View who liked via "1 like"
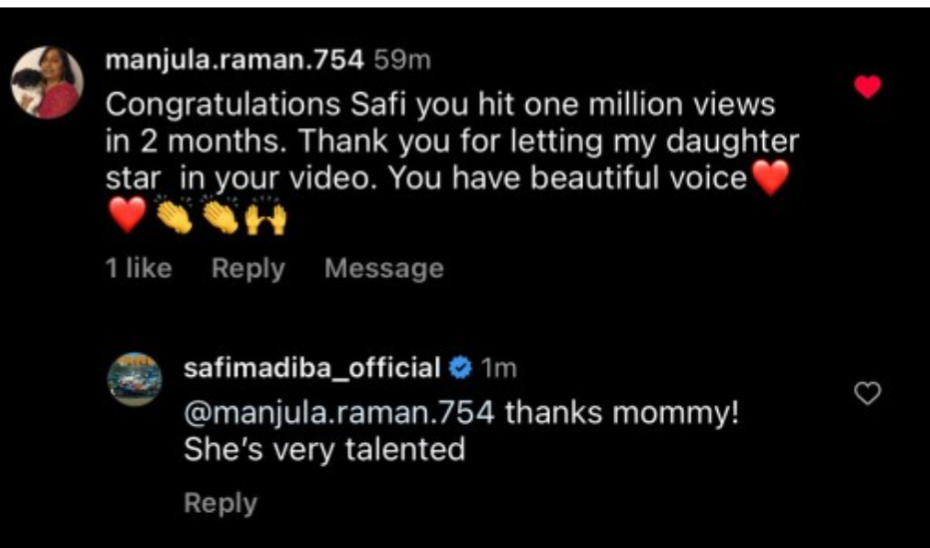 coord(139,268)
